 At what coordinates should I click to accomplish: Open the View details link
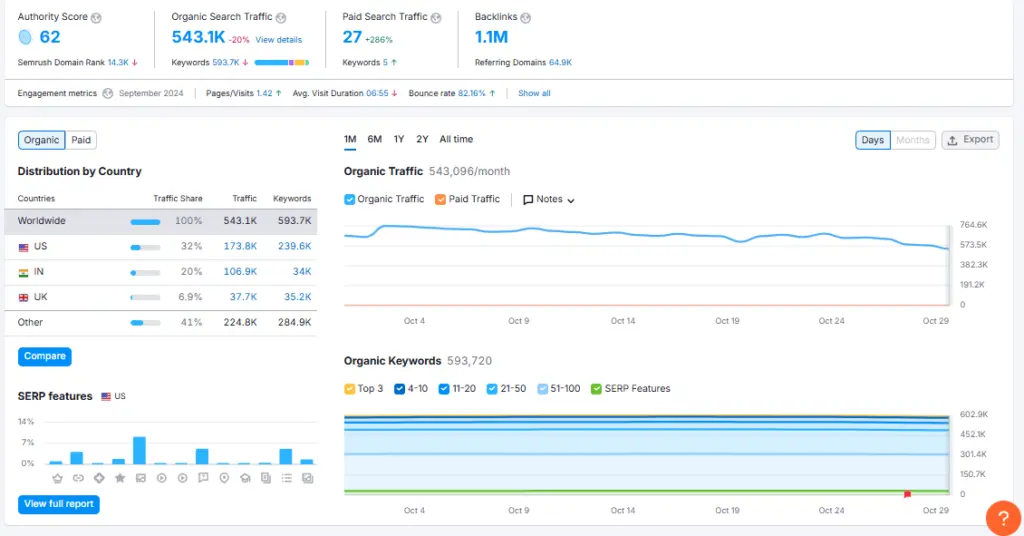pos(278,40)
